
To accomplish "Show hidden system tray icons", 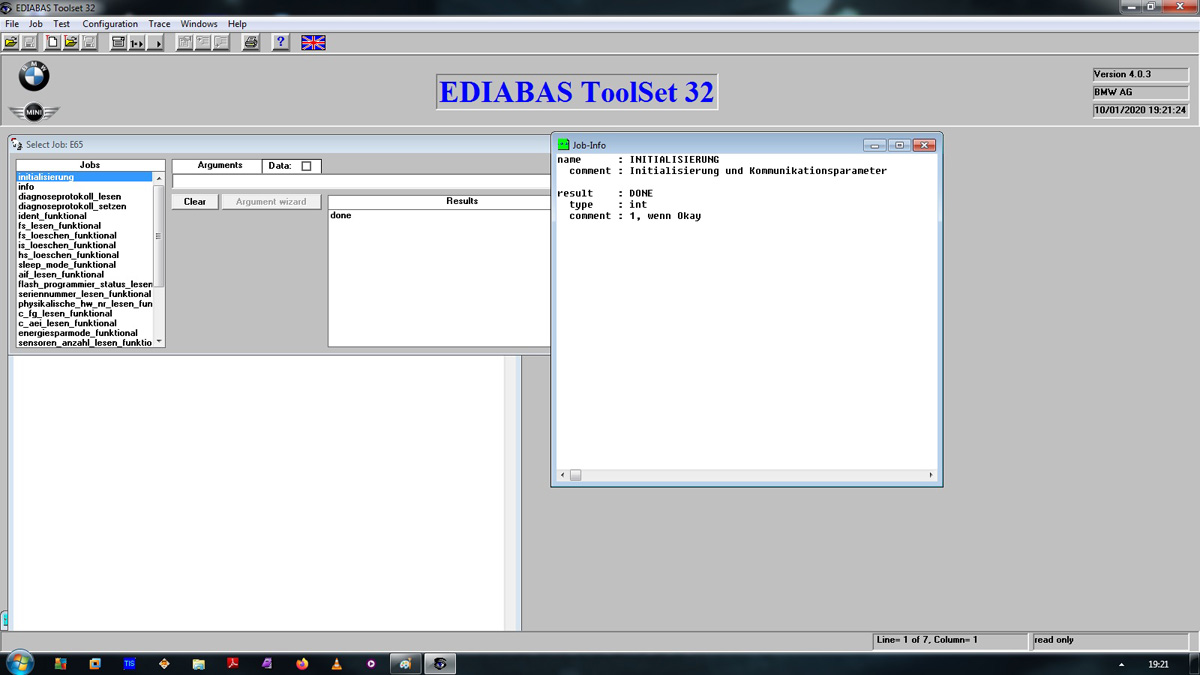I will (x=1121, y=664).
